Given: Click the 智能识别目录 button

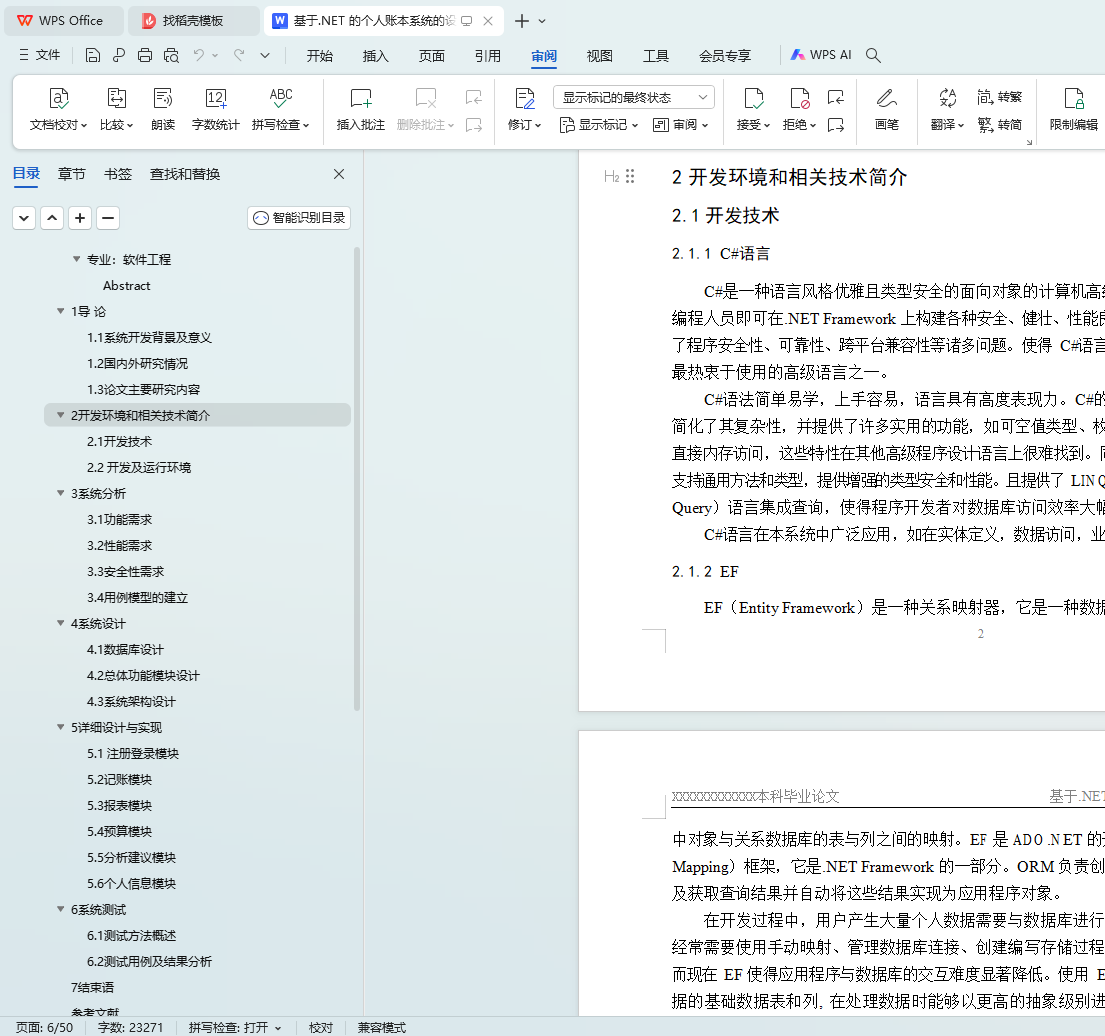Looking at the screenshot, I should tap(299, 218).
